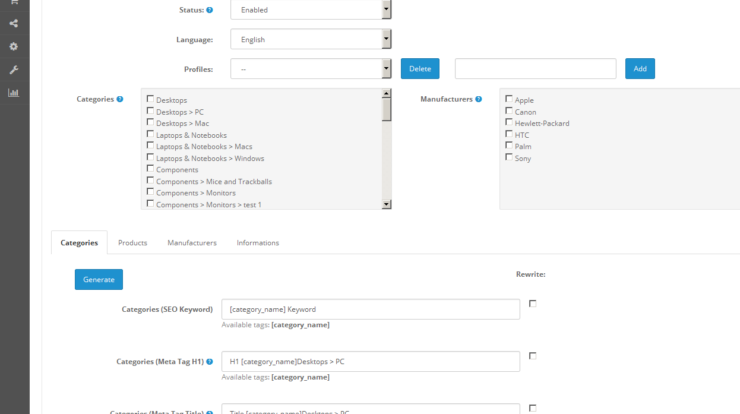
Task: Show help tooltip next to Status
Action: [210, 10]
